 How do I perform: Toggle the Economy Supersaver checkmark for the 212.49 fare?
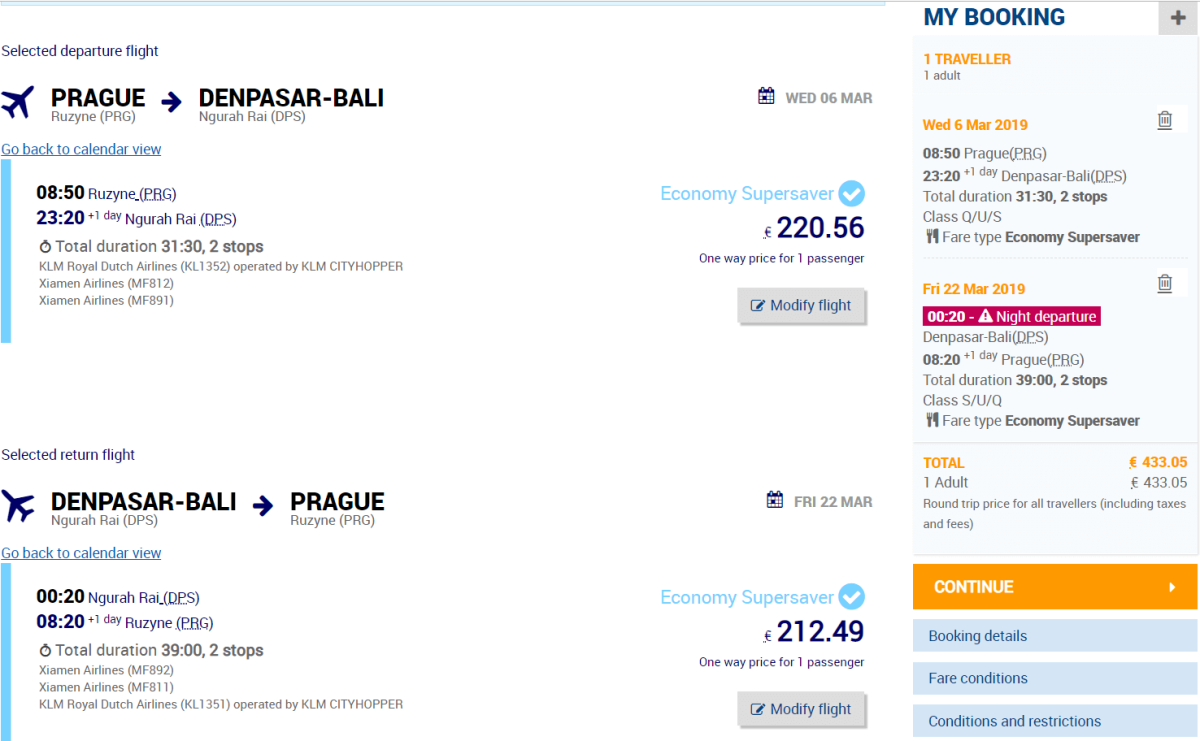(x=851, y=597)
